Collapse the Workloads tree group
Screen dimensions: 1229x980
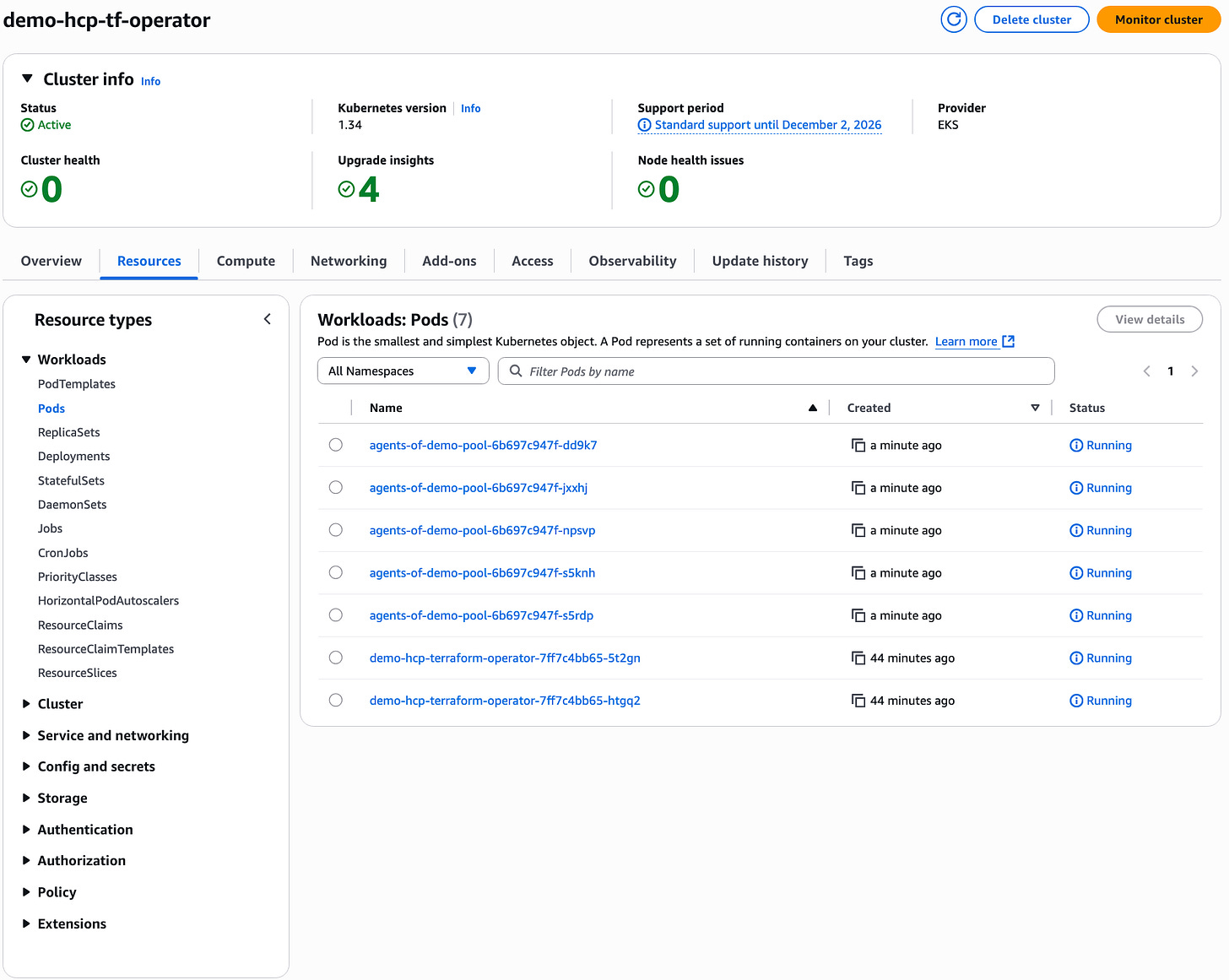26,360
